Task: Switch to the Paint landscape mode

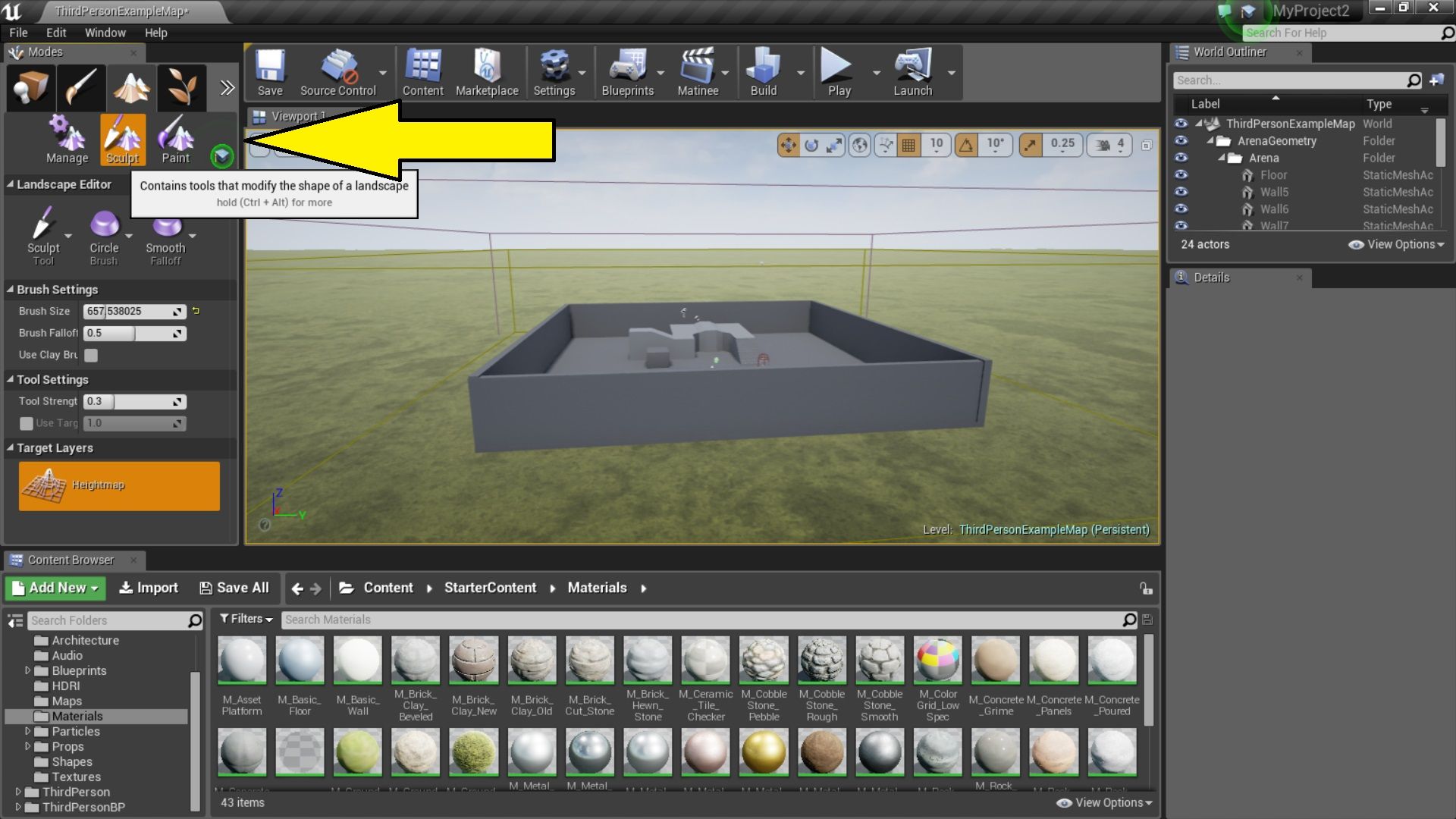Action: coord(175,140)
